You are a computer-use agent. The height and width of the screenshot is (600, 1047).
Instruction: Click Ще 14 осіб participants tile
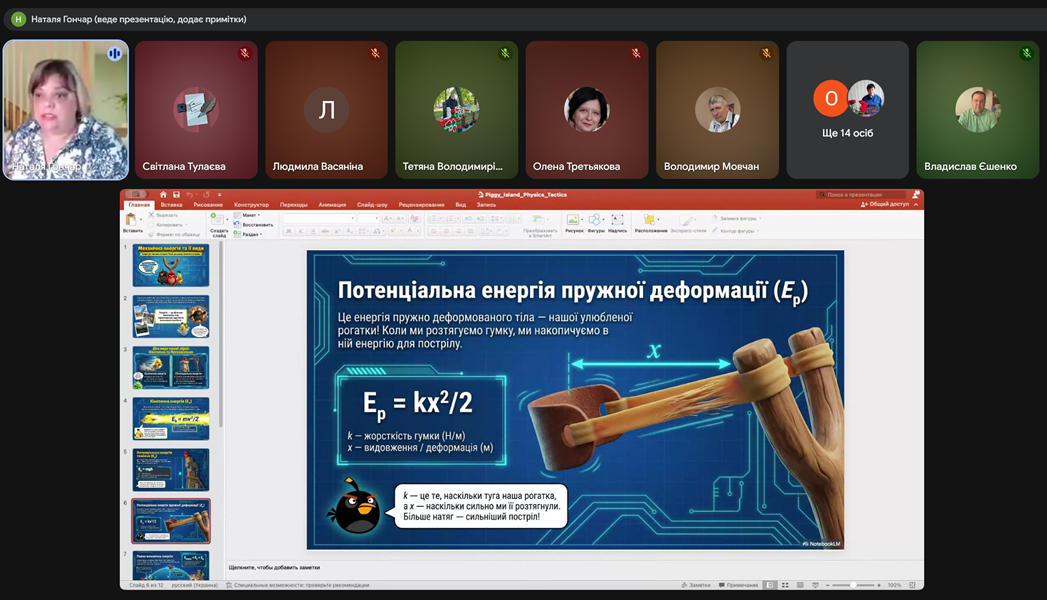click(847, 109)
